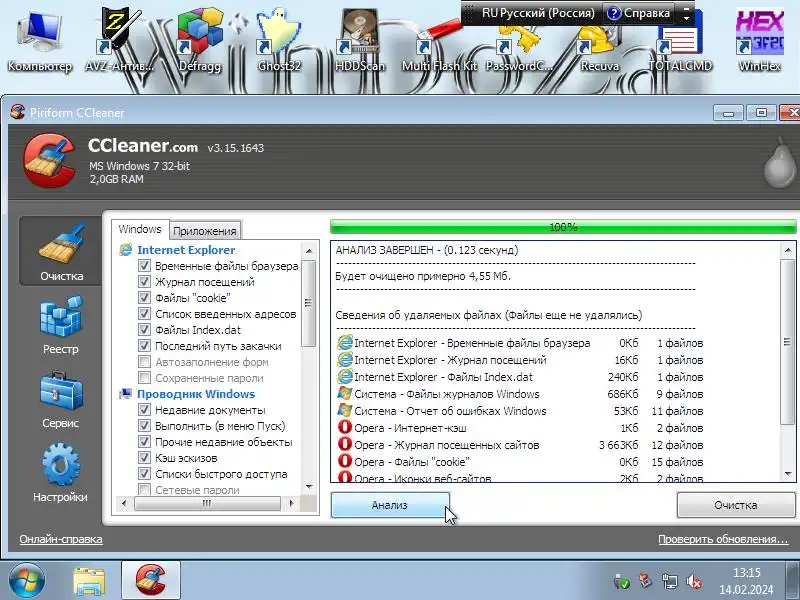Click results pane scroll up arrow
This screenshot has width=800, height=600.
(788, 250)
